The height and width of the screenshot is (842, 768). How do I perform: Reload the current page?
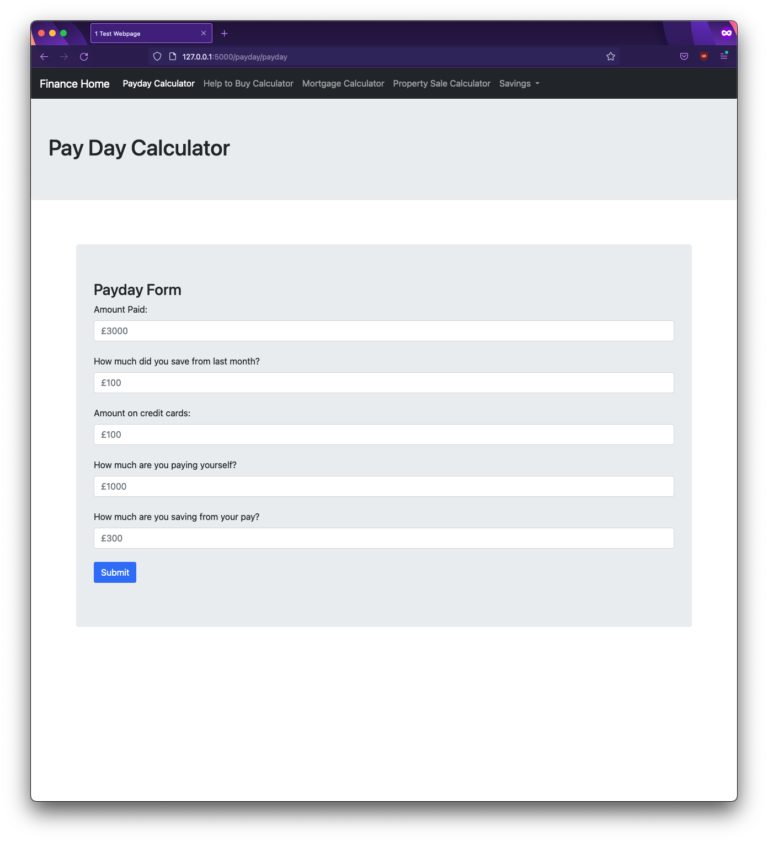(82, 57)
